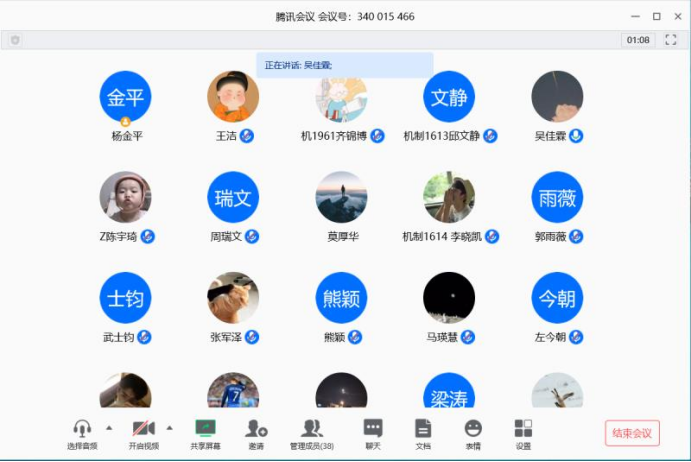The height and width of the screenshot is (462, 691).
Task: Toggle microphone icon beside 吴佳霖
Action: pos(576,136)
